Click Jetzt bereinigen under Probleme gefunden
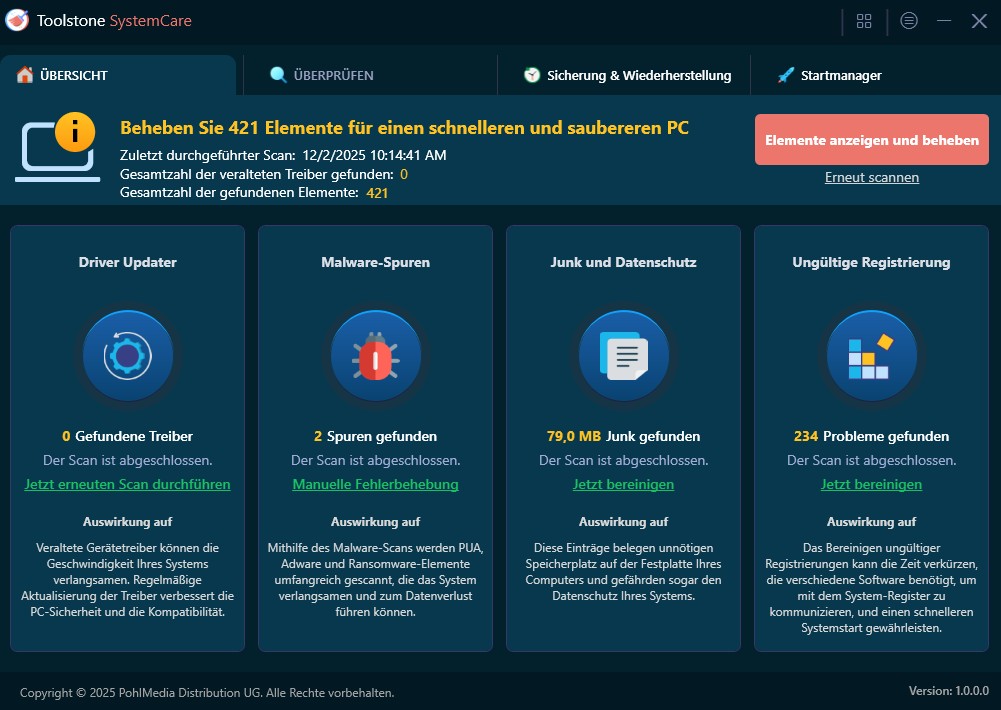The width and height of the screenshot is (1001, 710). point(871,484)
